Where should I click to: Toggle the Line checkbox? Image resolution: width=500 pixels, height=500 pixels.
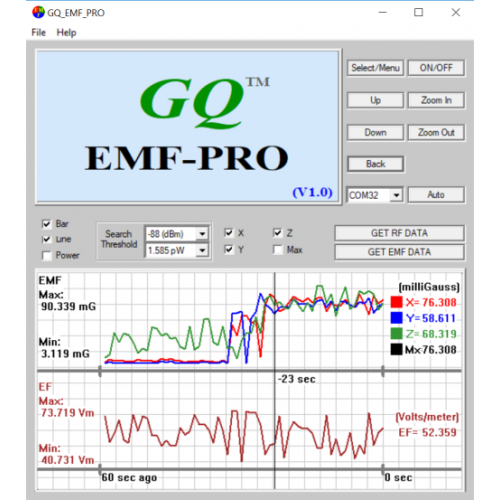47,239
